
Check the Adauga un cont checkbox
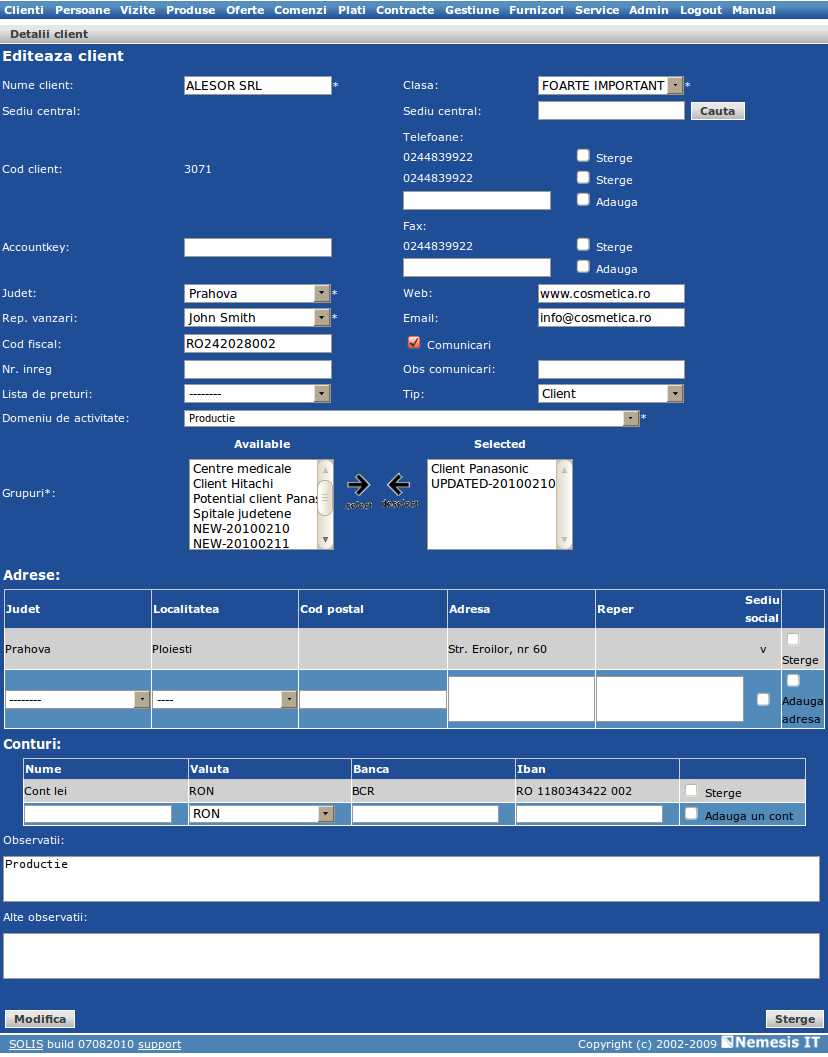pos(691,814)
